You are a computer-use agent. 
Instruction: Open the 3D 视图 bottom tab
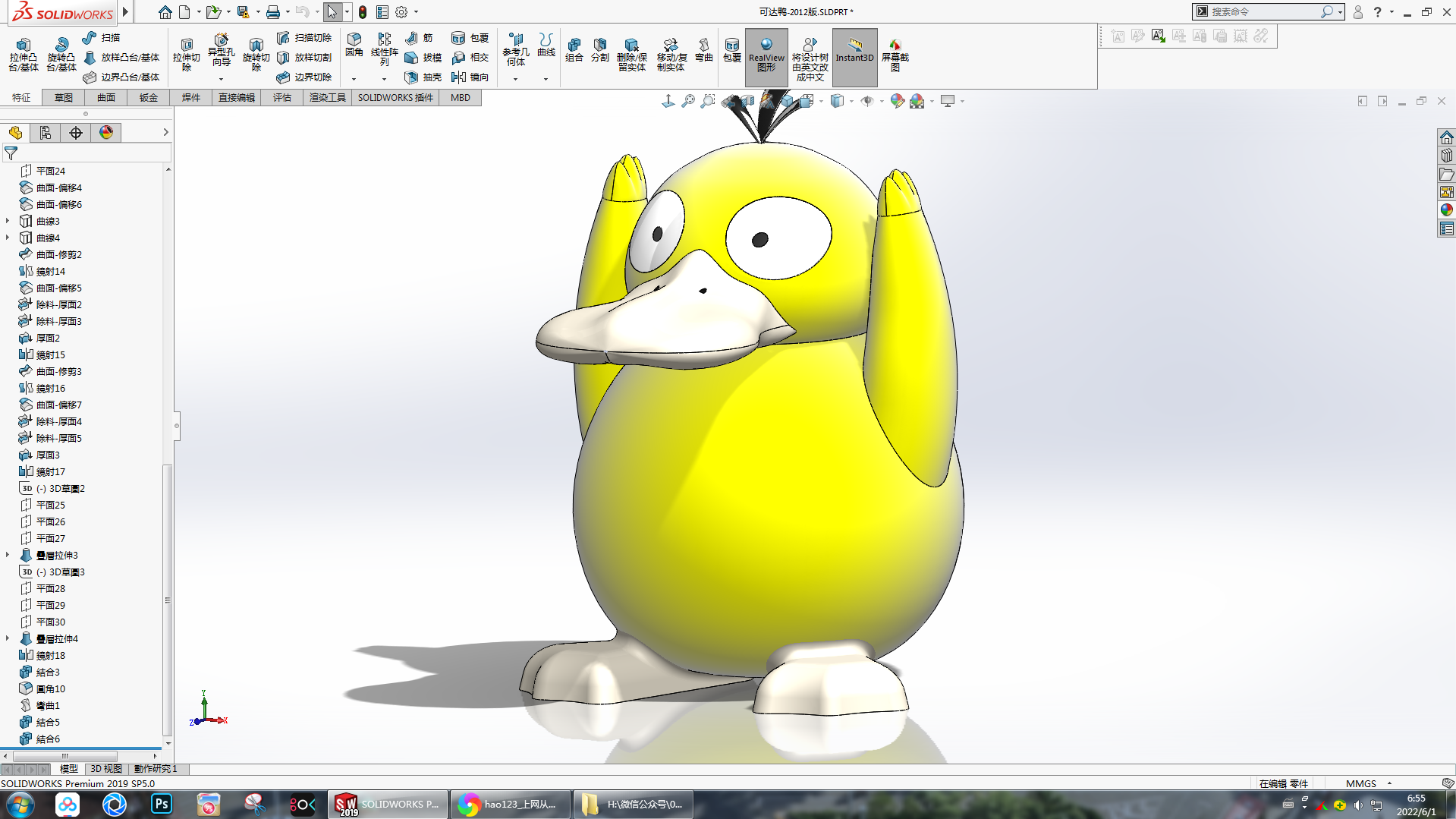(106, 769)
